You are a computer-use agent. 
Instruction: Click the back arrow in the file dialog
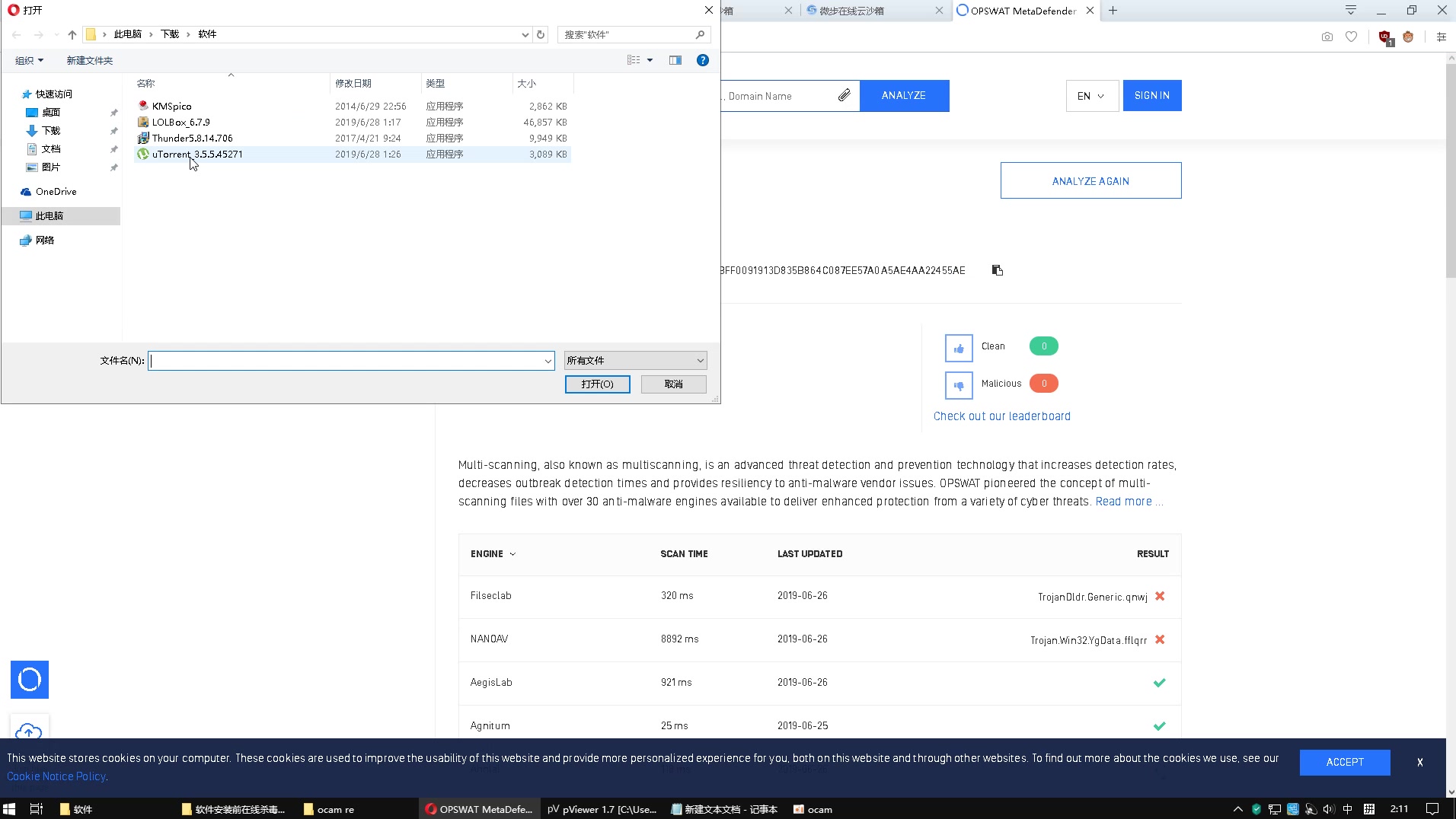coord(17,34)
